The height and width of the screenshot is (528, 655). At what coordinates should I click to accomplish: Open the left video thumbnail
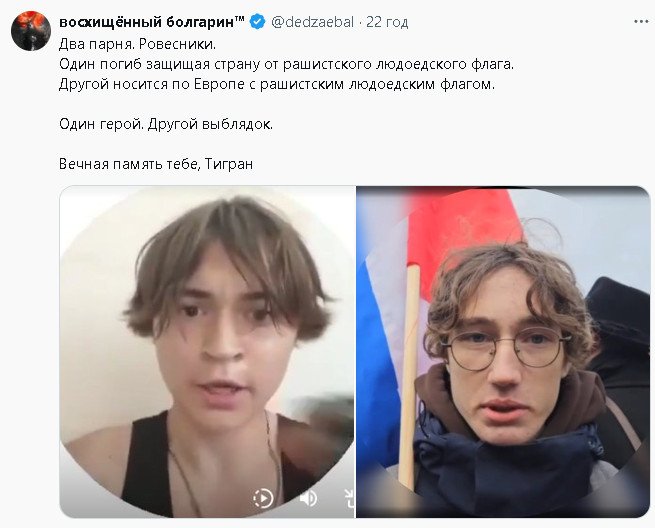coord(207,352)
